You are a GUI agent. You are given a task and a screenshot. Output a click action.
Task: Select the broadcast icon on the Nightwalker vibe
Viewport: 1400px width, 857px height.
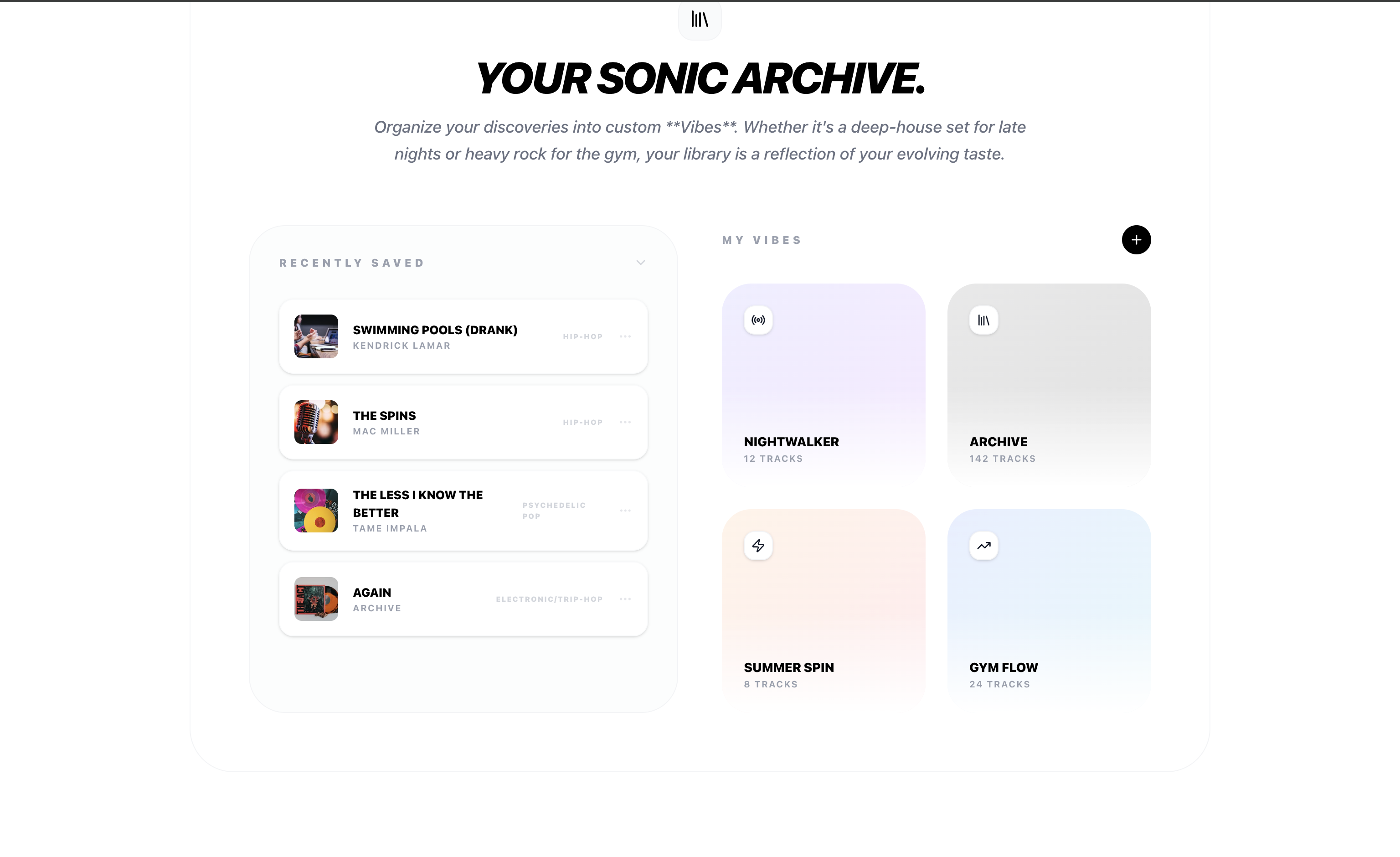(757, 320)
